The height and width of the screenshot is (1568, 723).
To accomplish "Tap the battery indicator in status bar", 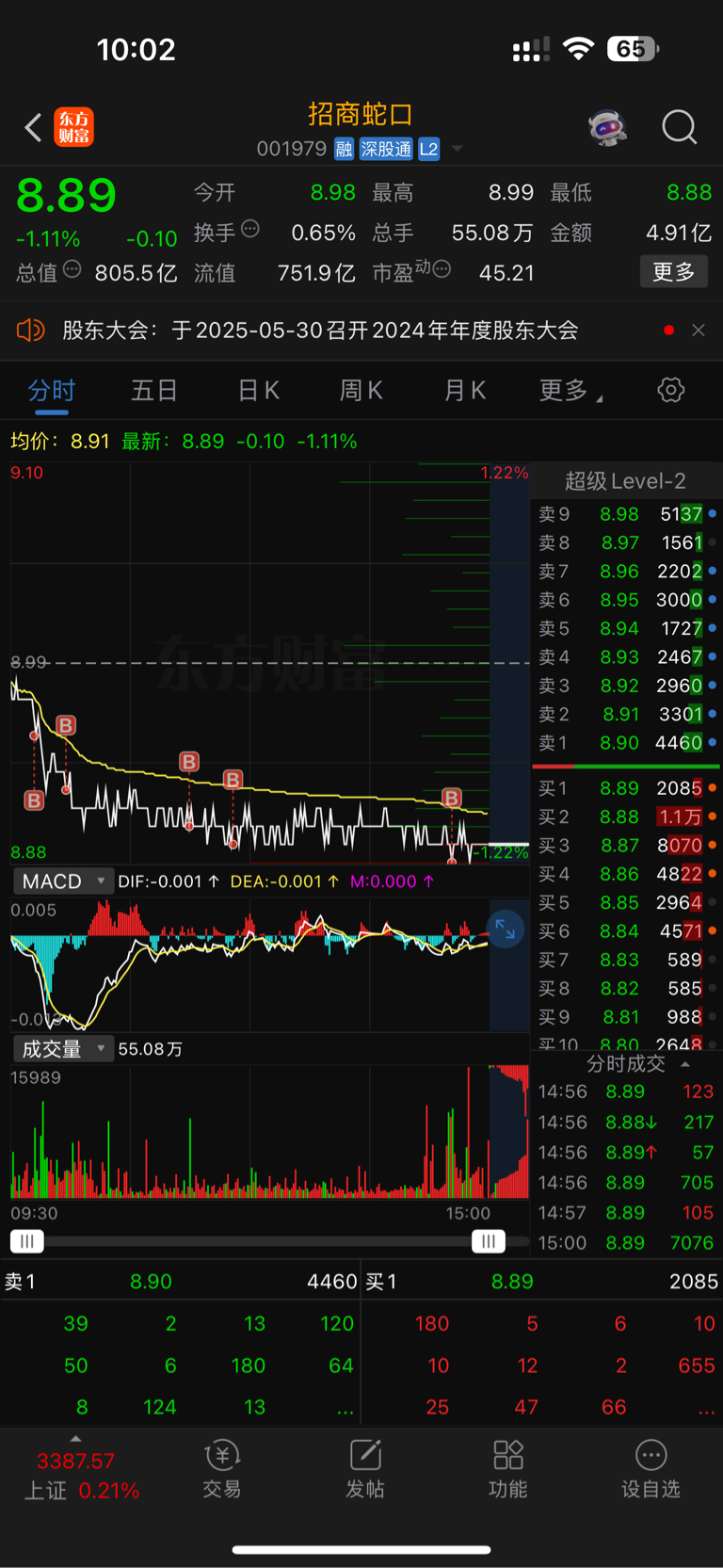I will [x=634, y=49].
